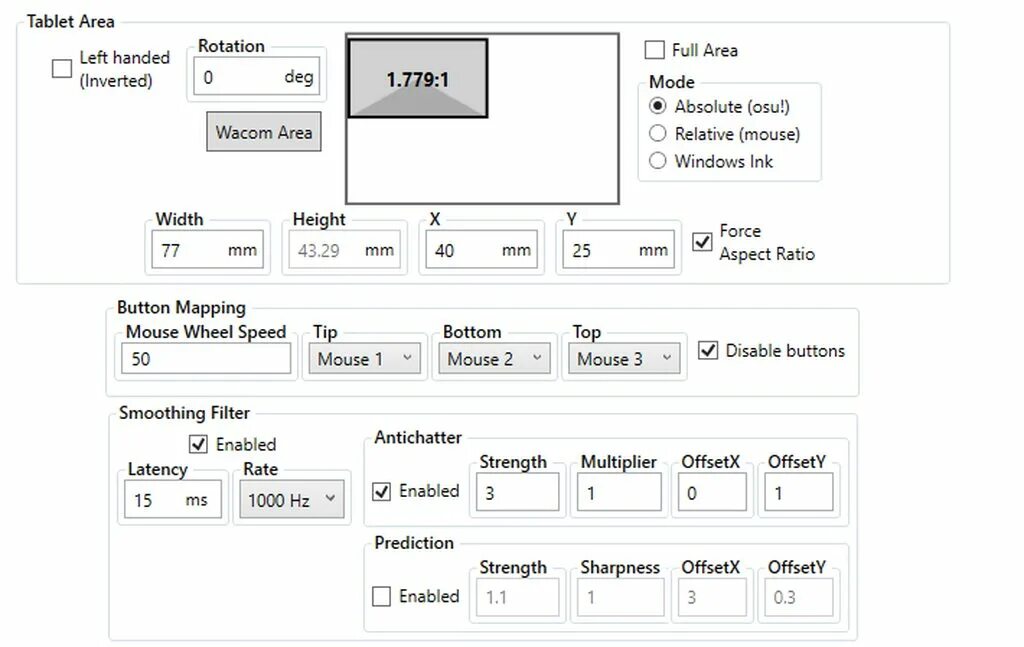Viewport: 1024px width, 647px height.
Task: Toggle the Antichatter Enabled checkbox
Action: point(382,491)
